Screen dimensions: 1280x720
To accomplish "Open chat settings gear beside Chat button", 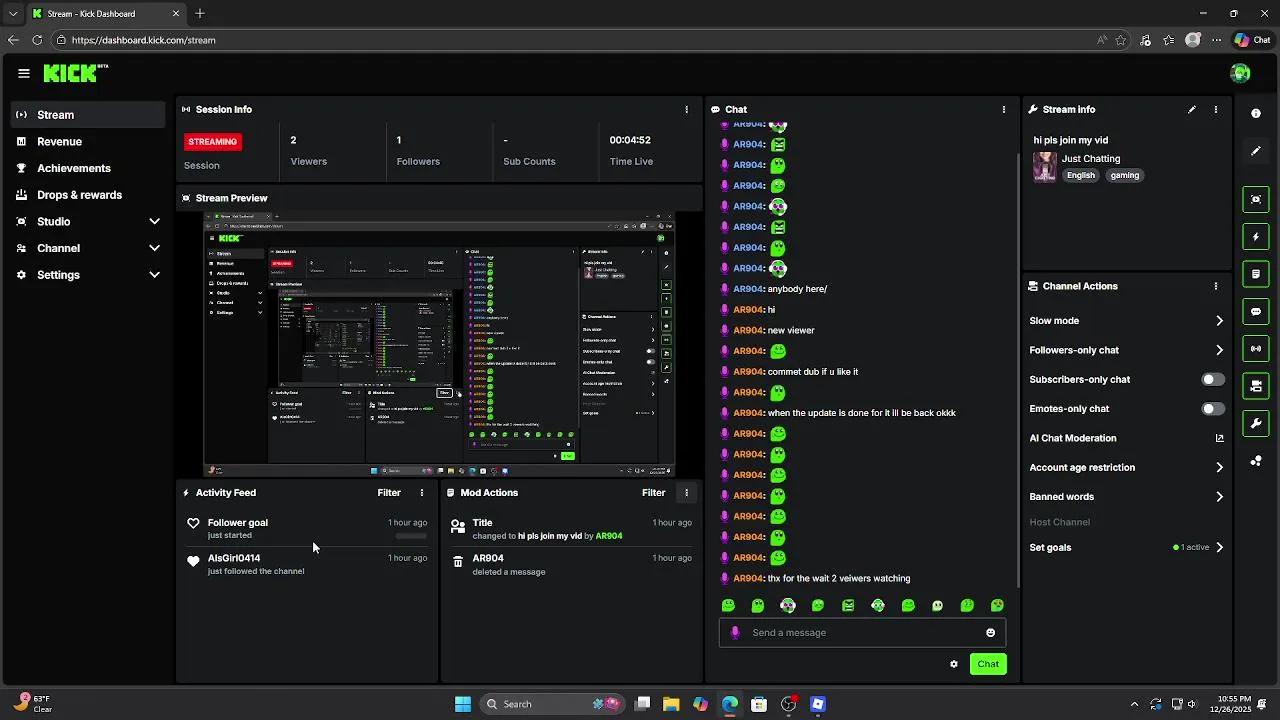I will point(954,664).
